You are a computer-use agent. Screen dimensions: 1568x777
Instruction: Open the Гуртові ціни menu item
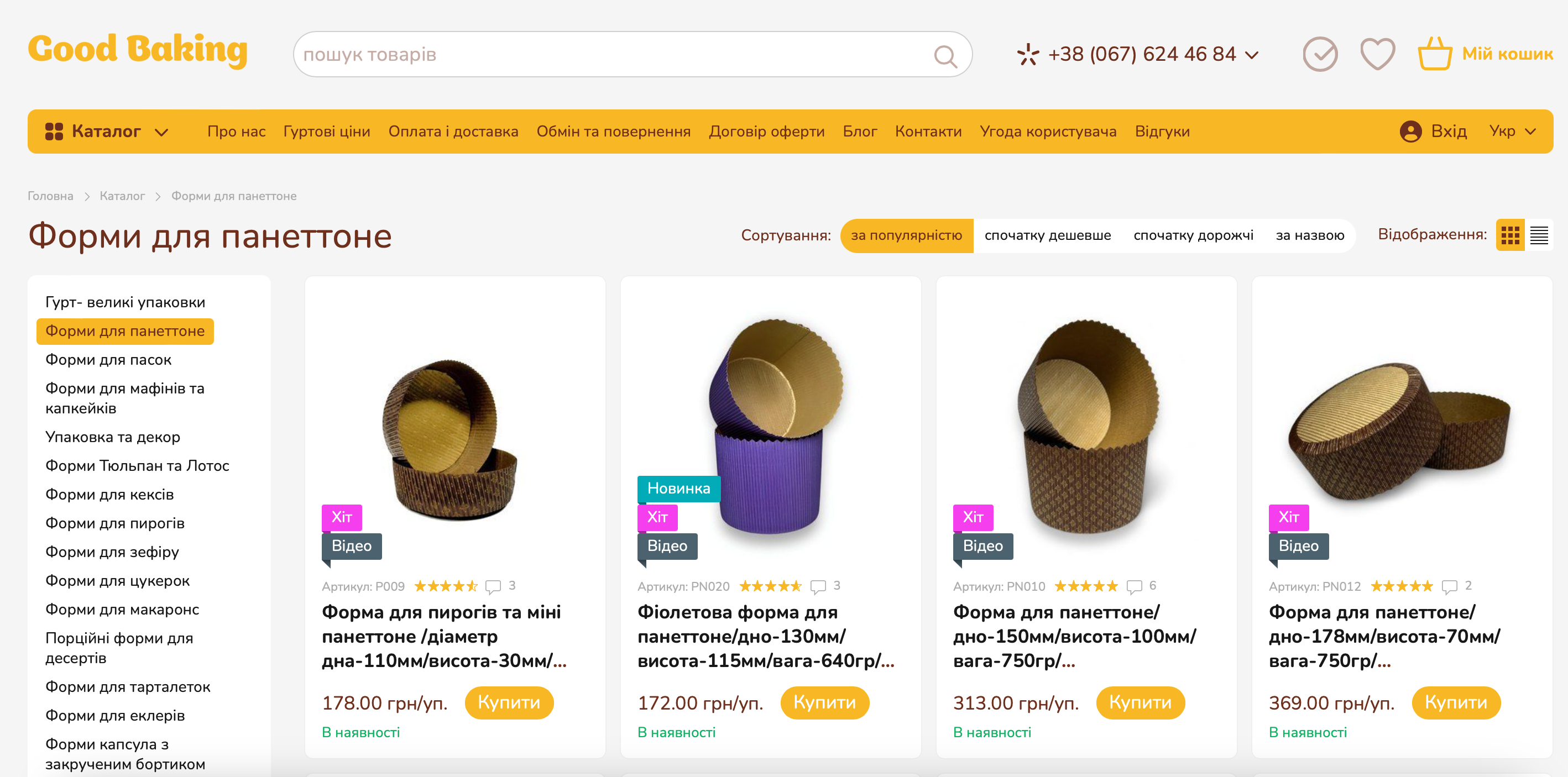tap(327, 132)
